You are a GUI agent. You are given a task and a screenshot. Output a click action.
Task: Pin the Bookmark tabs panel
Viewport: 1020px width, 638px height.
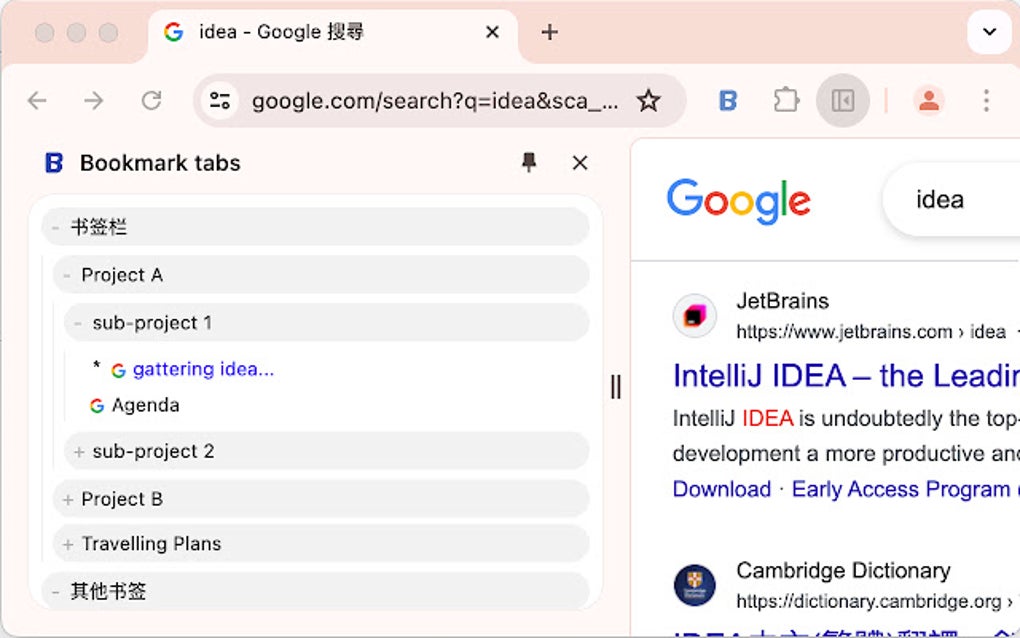point(531,163)
